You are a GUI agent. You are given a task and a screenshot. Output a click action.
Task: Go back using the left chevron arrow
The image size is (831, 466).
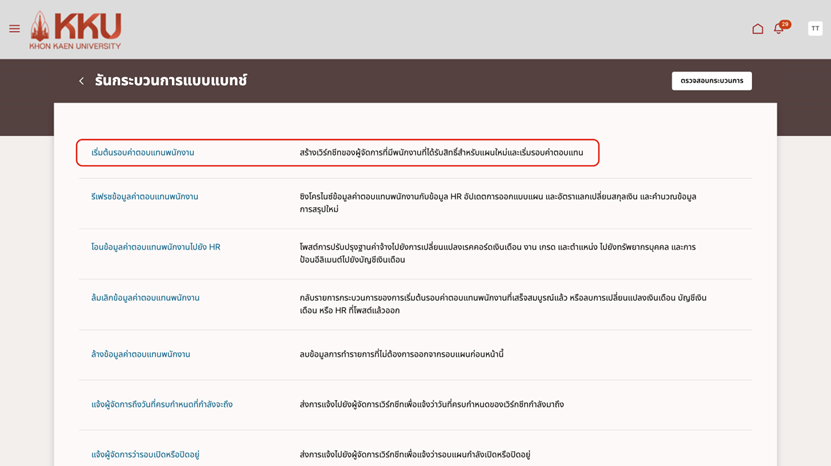click(82, 81)
